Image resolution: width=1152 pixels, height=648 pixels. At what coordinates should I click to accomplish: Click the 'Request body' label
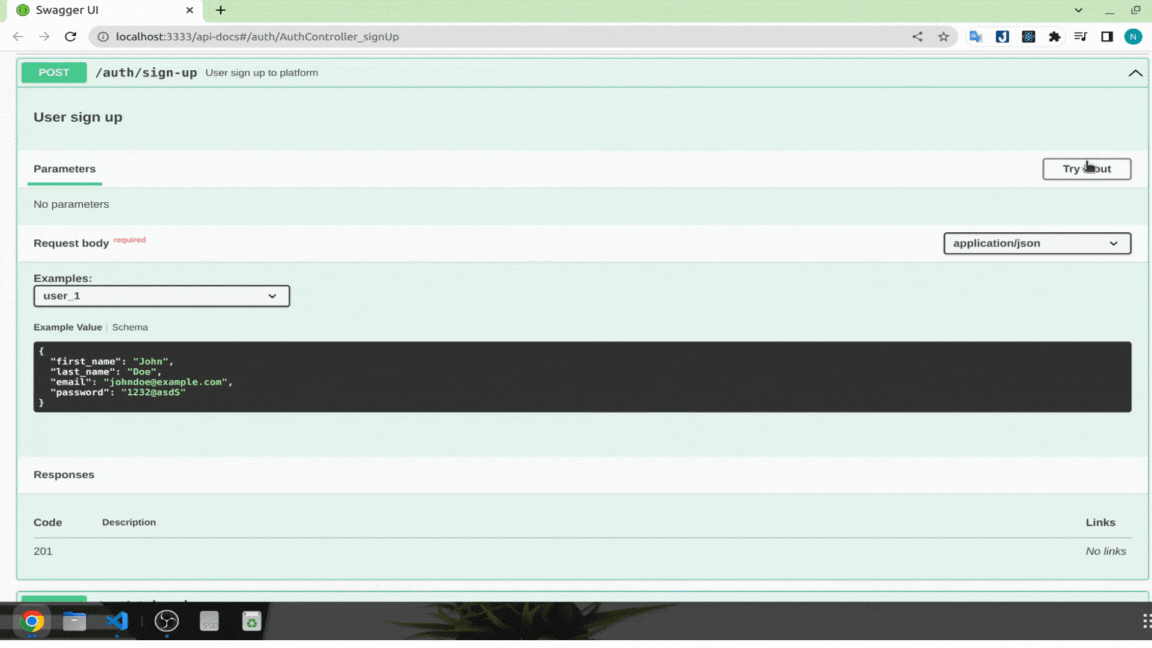point(71,243)
